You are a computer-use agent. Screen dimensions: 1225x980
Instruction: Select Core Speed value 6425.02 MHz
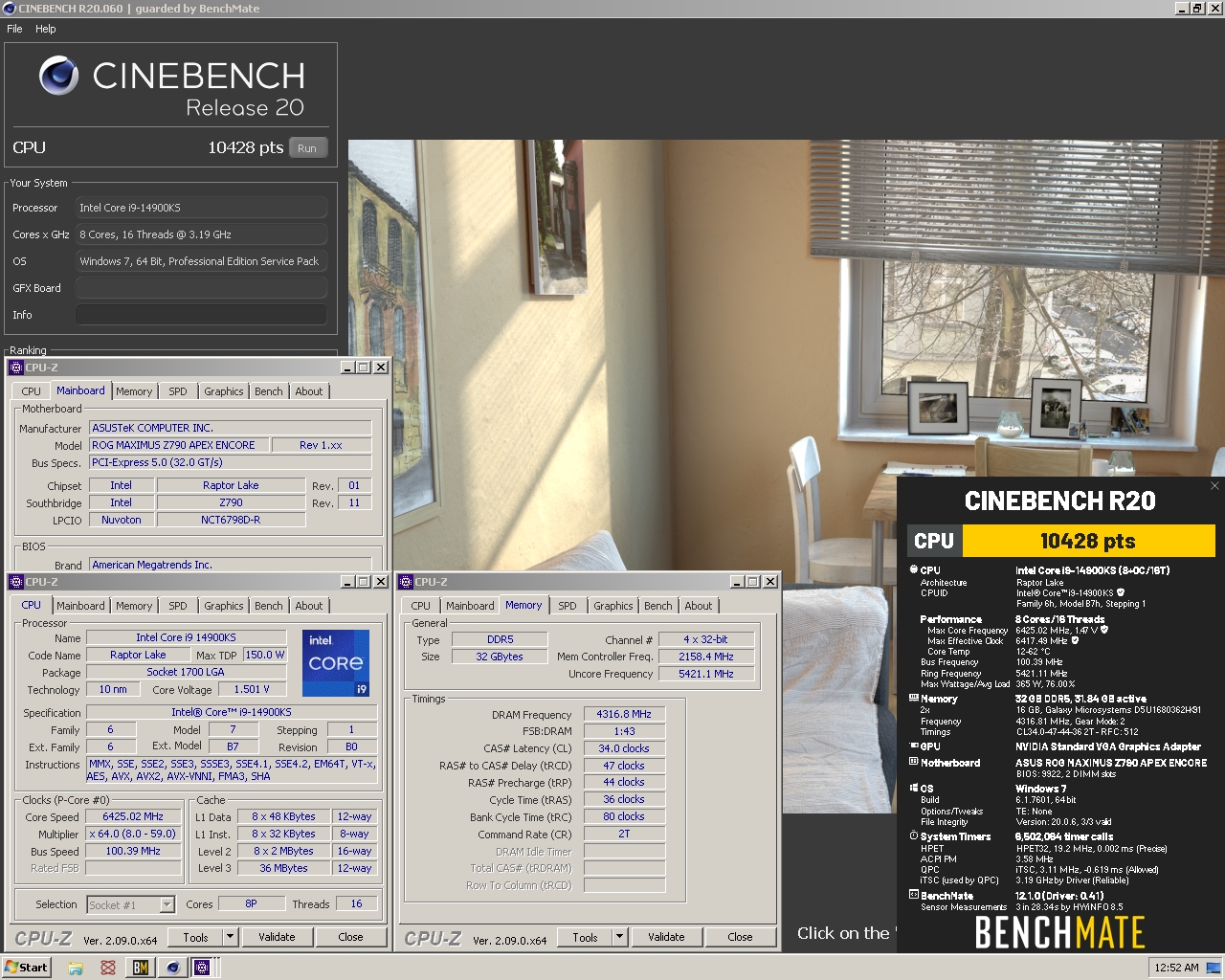tap(133, 817)
